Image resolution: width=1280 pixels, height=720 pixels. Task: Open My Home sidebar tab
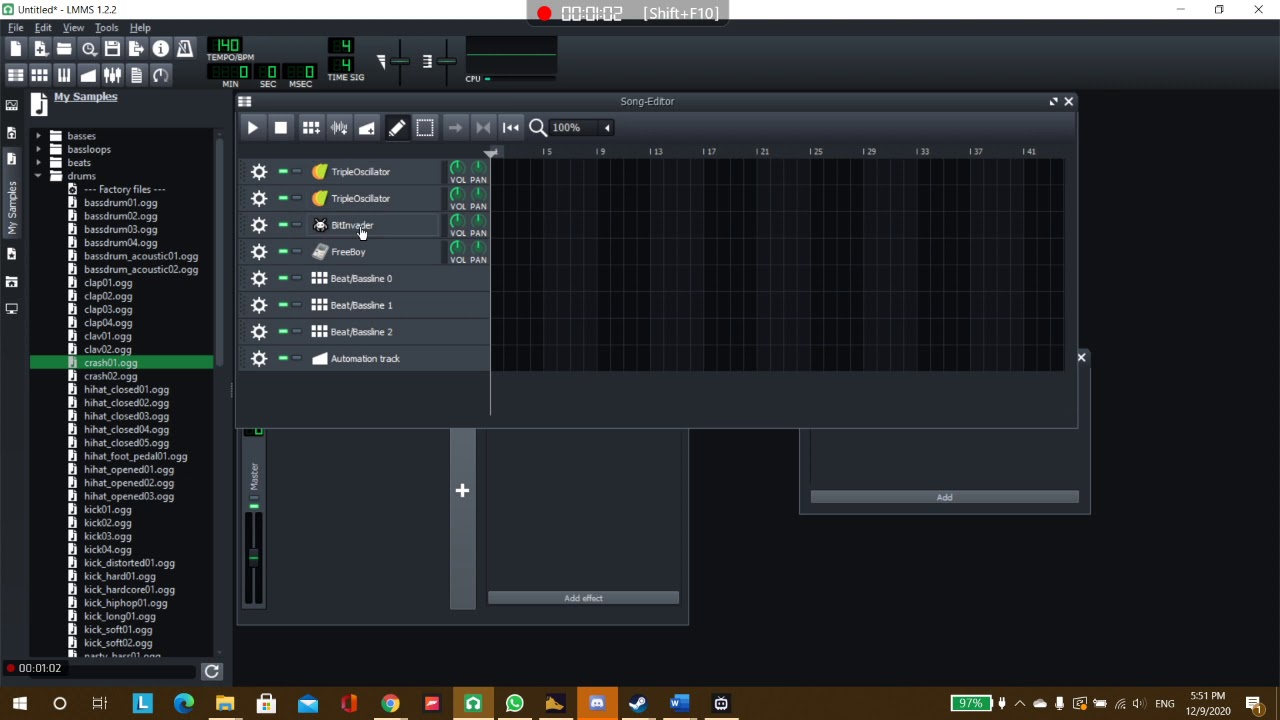coord(11,282)
